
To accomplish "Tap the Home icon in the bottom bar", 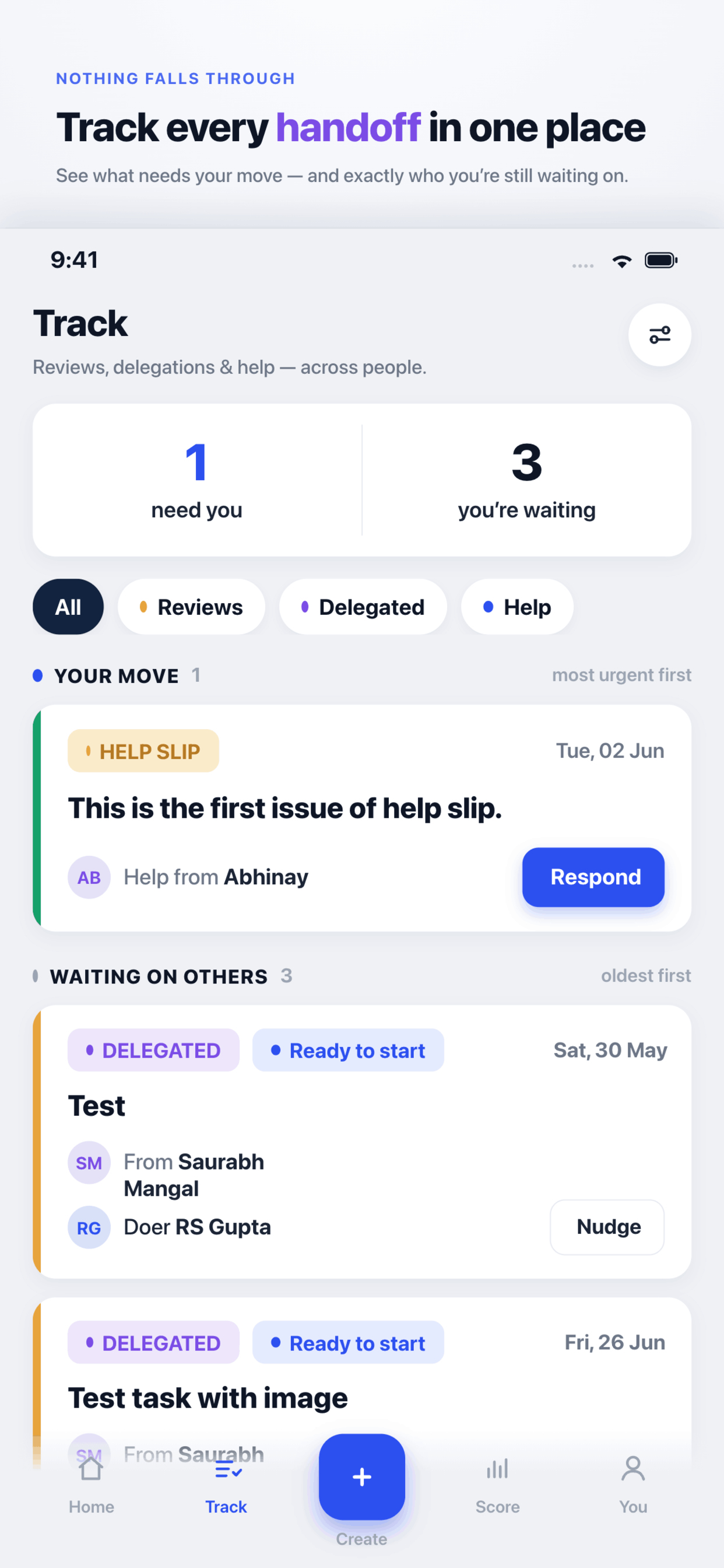I will [x=92, y=1469].
